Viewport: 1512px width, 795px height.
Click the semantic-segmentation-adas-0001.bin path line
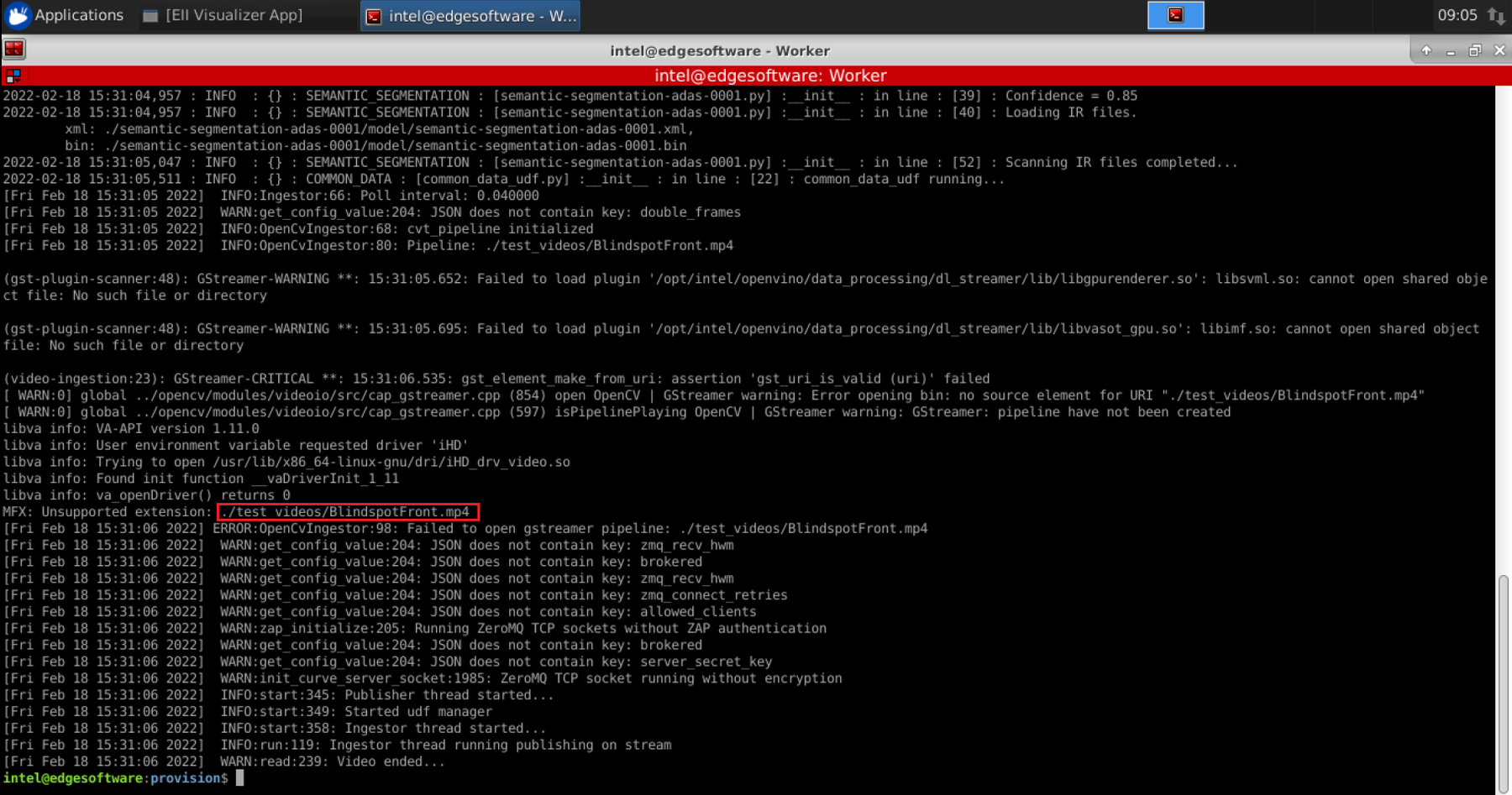tap(375, 146)
